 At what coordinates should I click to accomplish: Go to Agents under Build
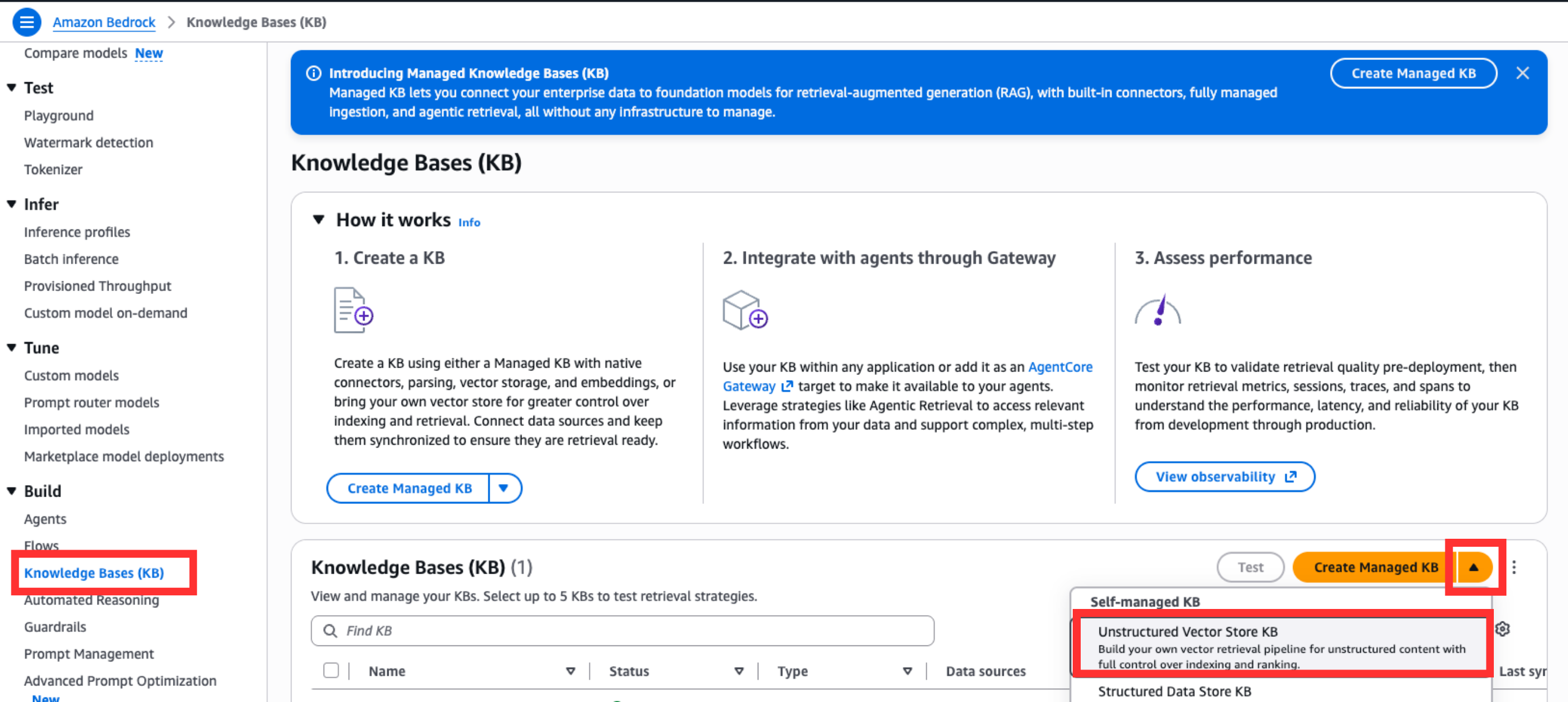coord(46,519)
